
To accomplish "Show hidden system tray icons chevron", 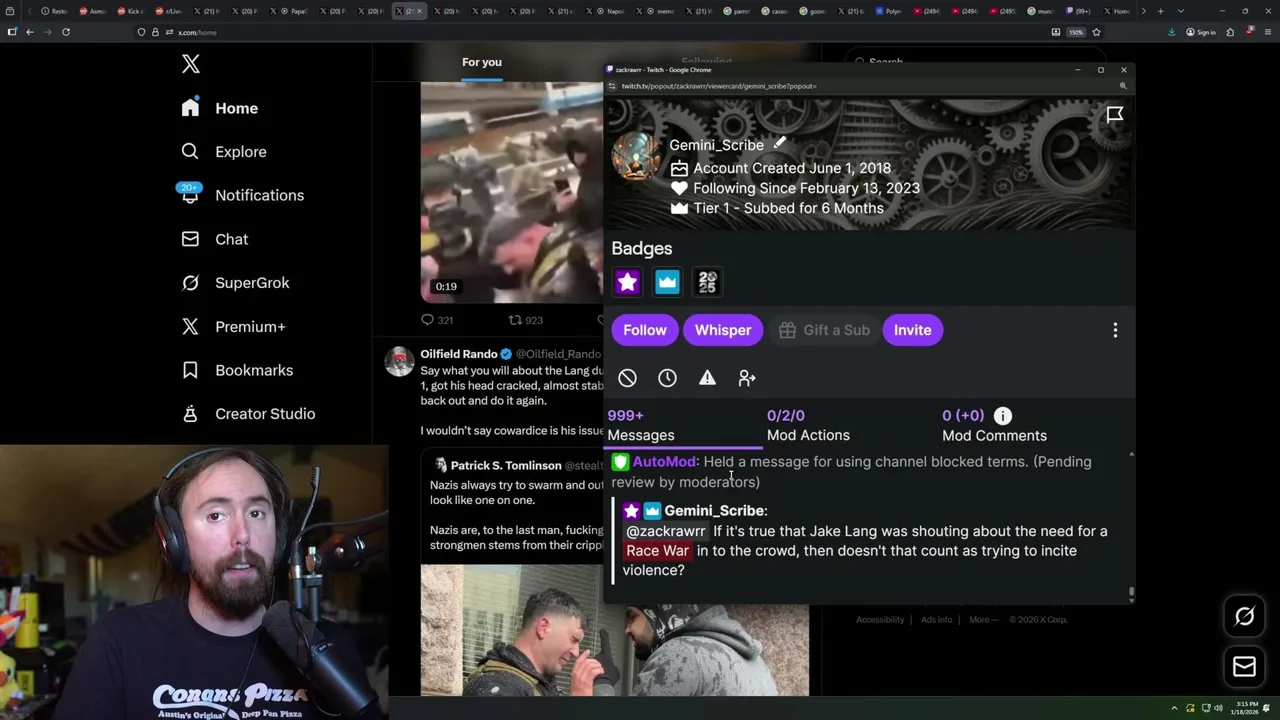I will (x=1175, y=708).
